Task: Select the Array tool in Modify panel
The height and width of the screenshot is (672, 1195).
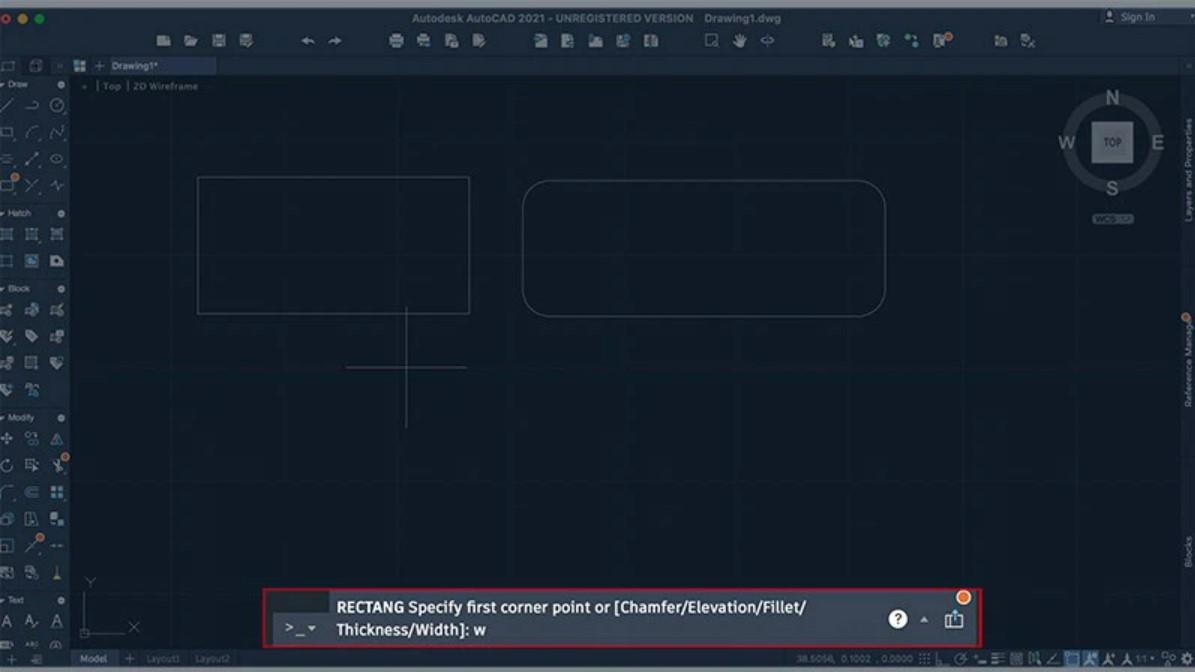Action: pos(57,492)
